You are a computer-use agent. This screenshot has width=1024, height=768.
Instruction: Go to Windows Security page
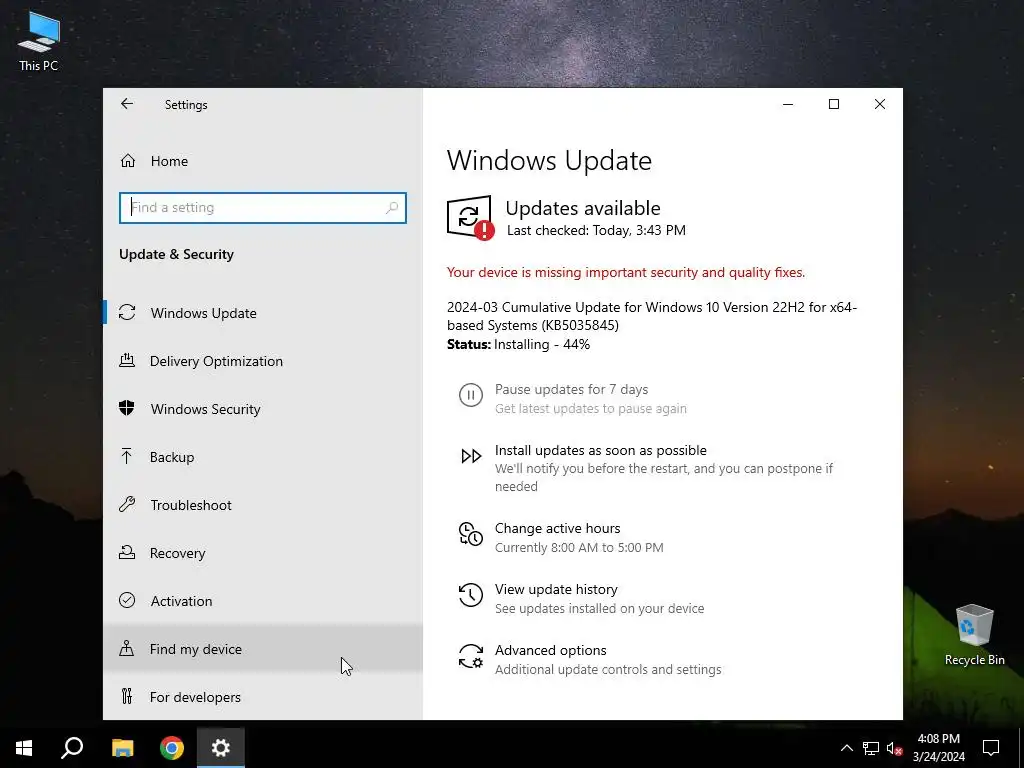[x=263, y=409]
